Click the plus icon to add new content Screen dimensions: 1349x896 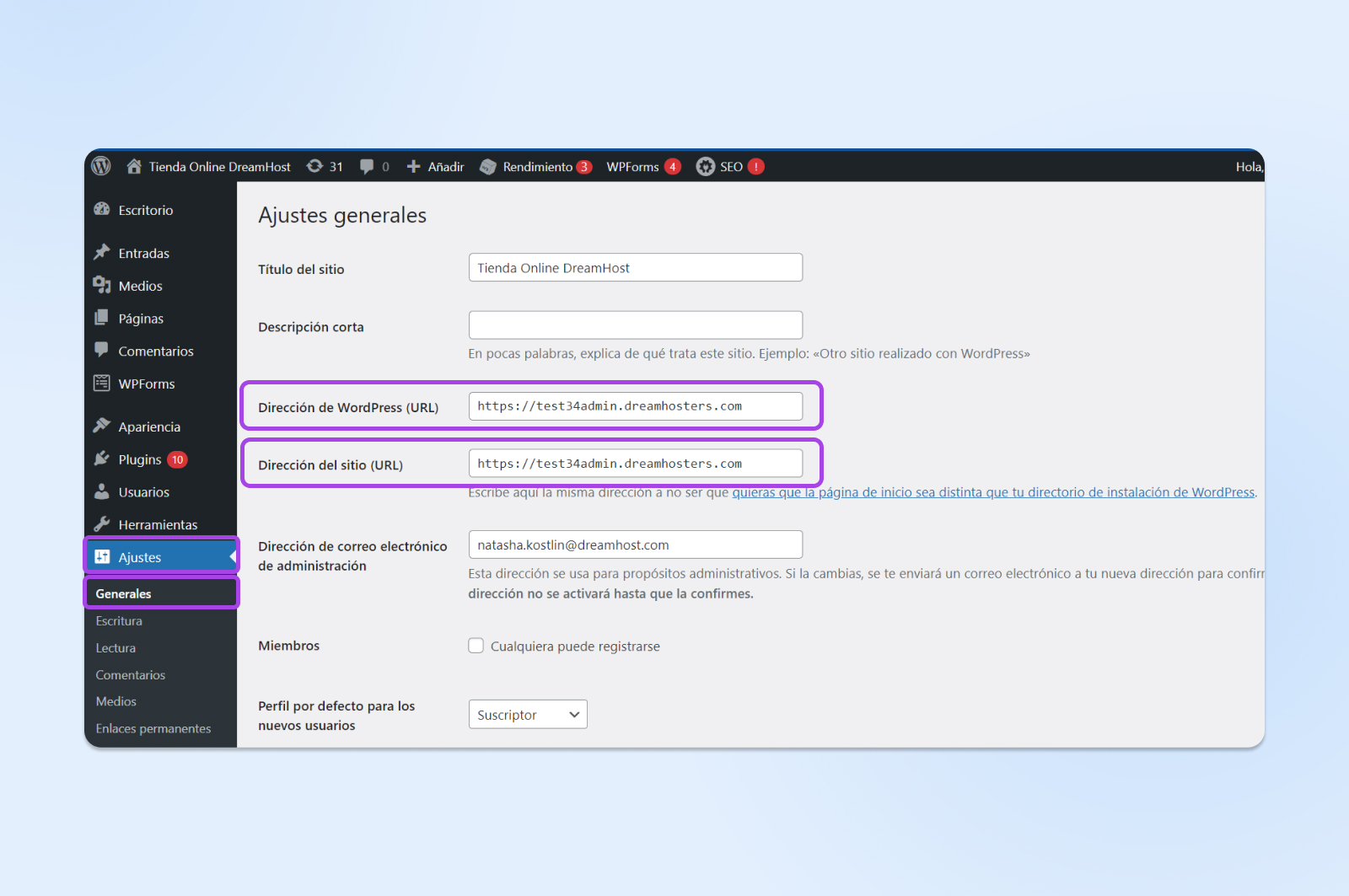(x=413, y=166)
